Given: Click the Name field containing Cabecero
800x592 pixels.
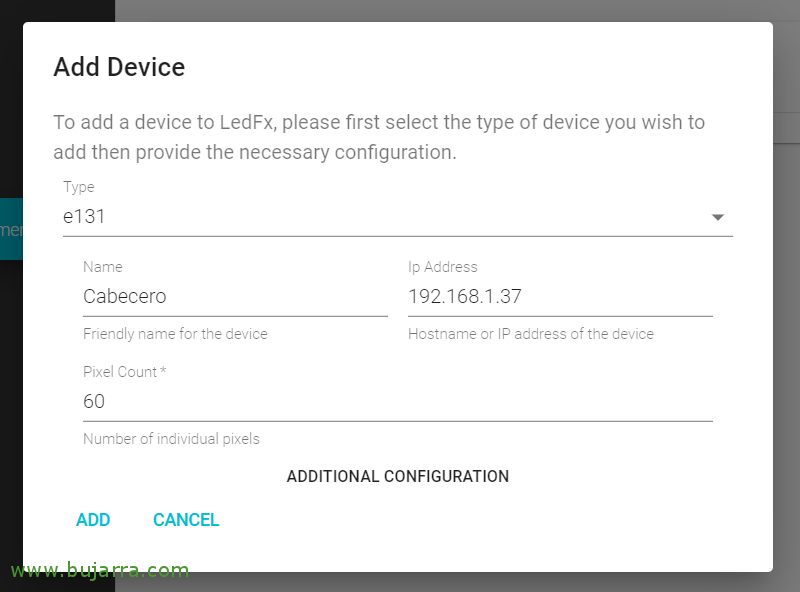Looking at the screenshot, I should 235,296.
